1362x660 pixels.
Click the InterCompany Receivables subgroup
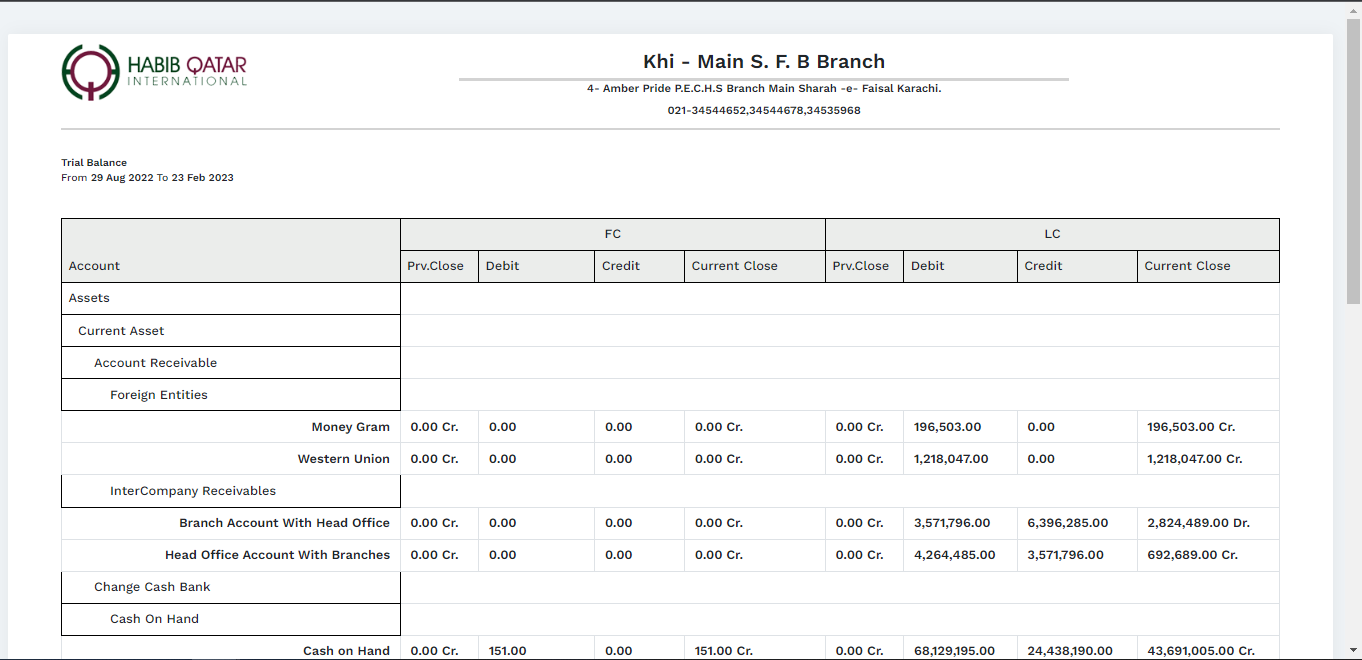pyautogui.click(x=193, y=491)
